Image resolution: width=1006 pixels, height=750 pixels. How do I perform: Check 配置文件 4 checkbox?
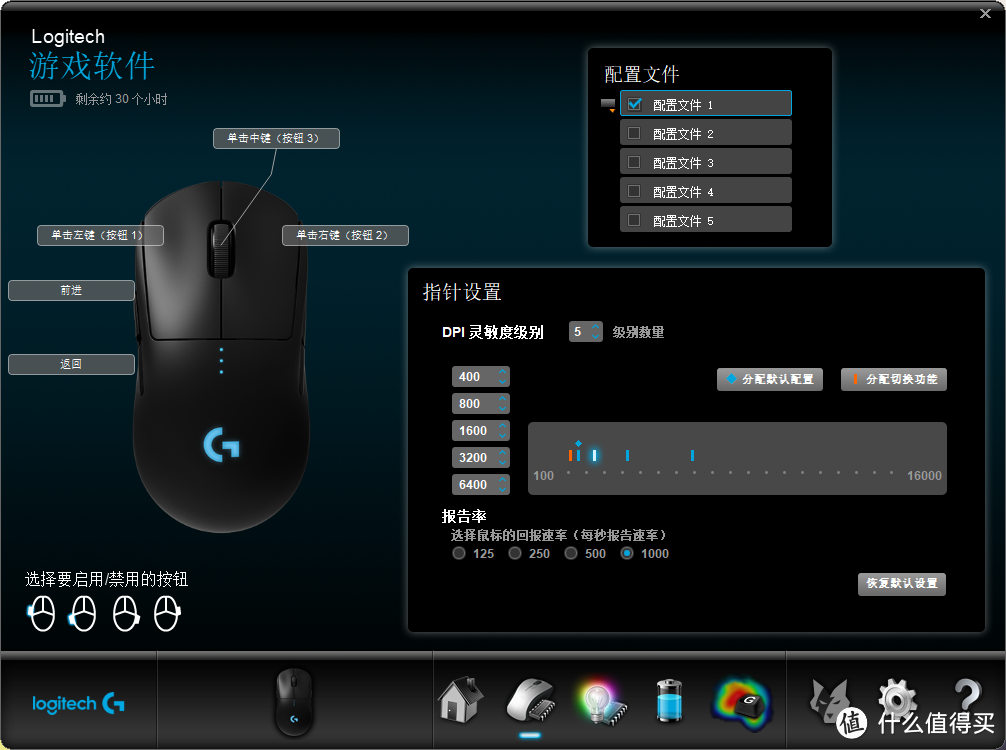(634, 191)
